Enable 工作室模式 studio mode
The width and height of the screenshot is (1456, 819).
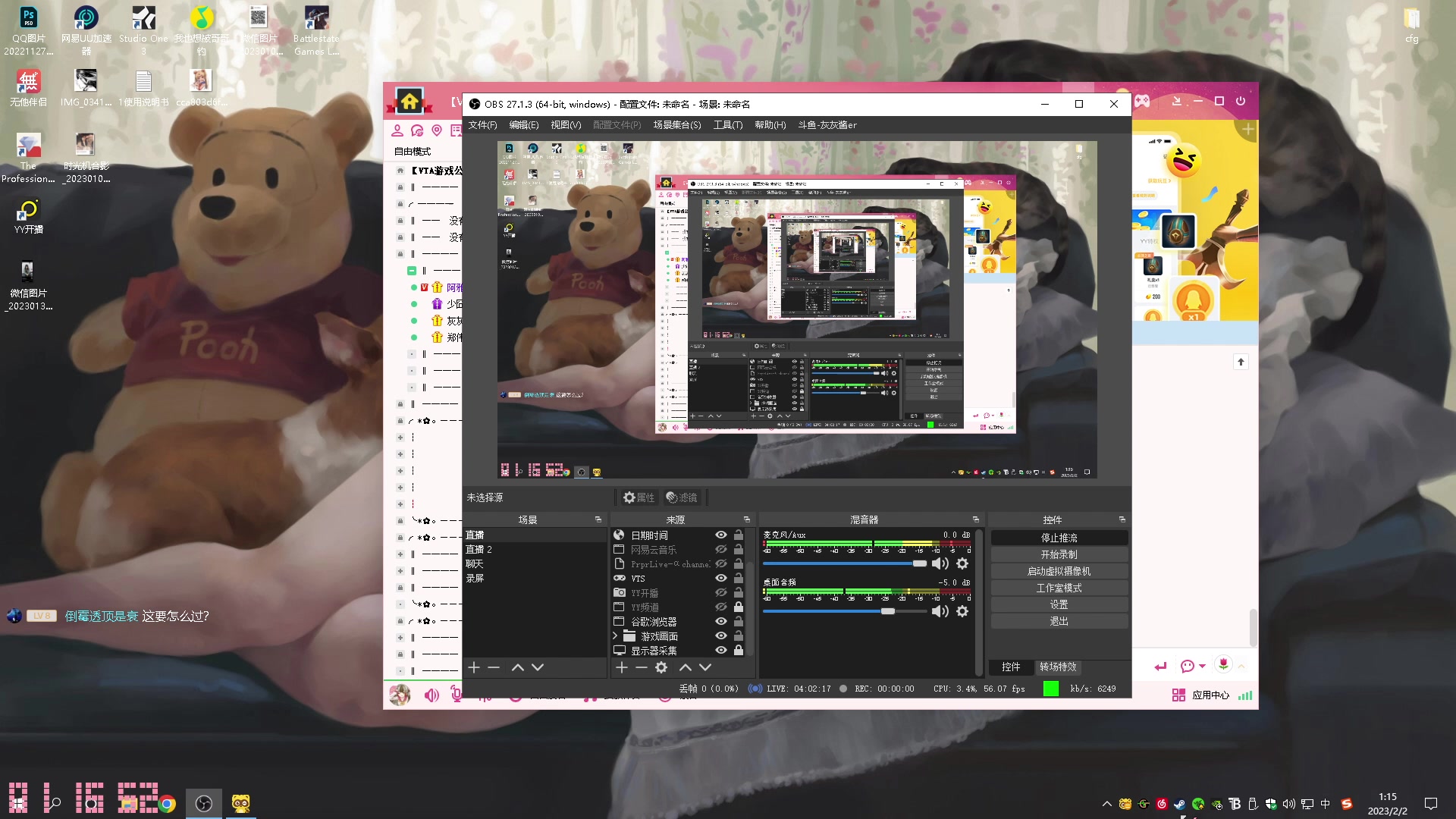pos(1059,588)
